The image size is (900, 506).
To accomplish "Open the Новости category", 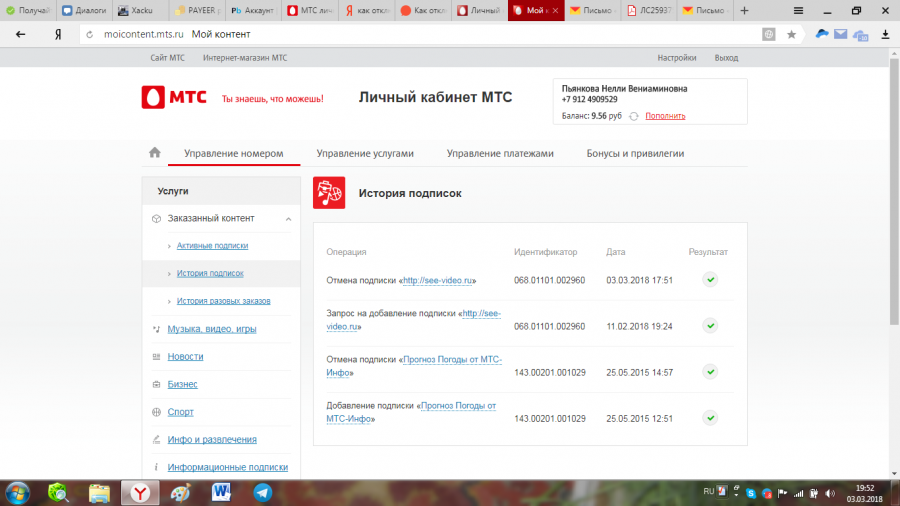I will [x=185, y=356].
